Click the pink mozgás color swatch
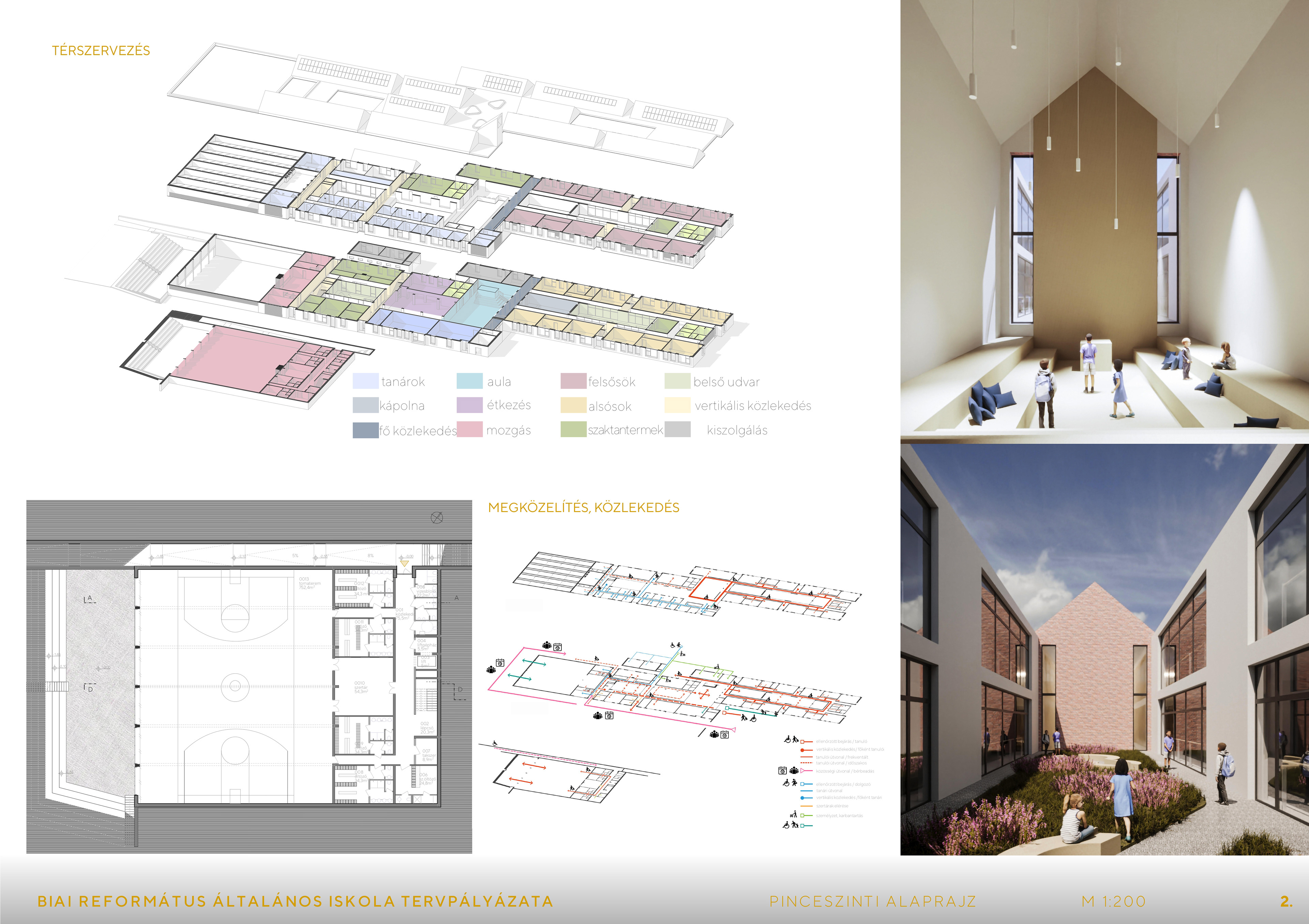This screenshot has width=1309, height=924. tap(470, 430)
